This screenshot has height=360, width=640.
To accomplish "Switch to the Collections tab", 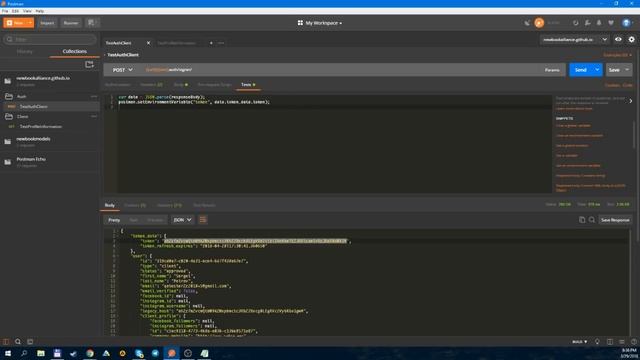I will click(74, 51).
